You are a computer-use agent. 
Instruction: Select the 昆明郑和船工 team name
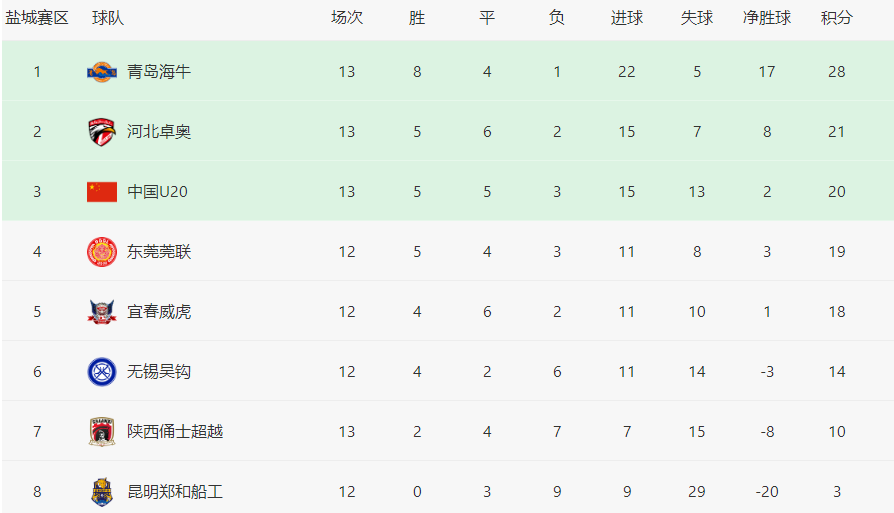point(174,491)
